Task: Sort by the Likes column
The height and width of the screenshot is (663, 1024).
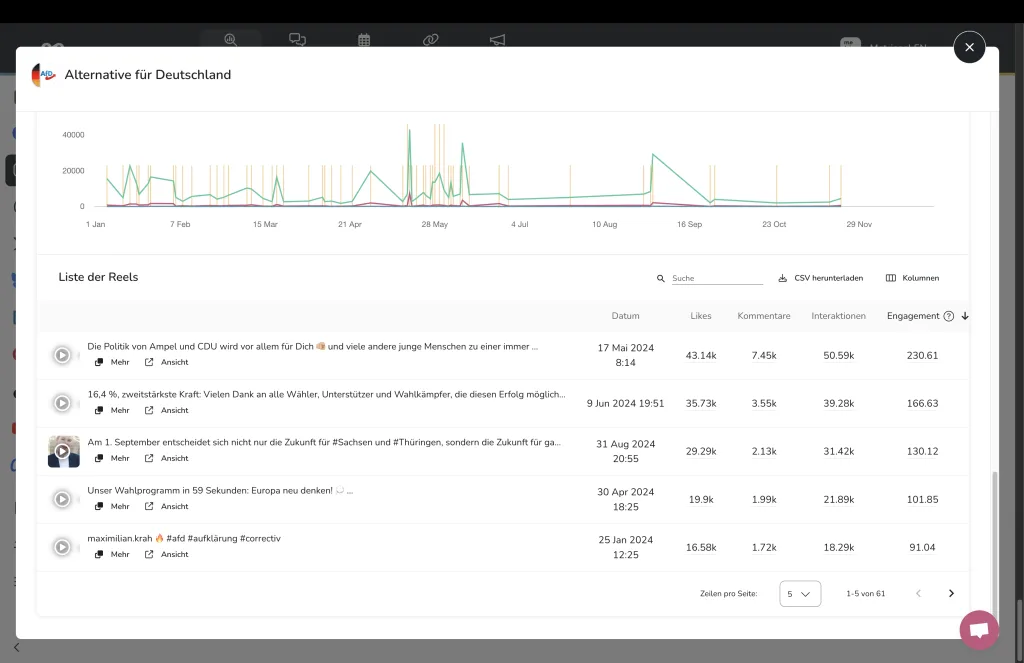Action: [701, 315]
